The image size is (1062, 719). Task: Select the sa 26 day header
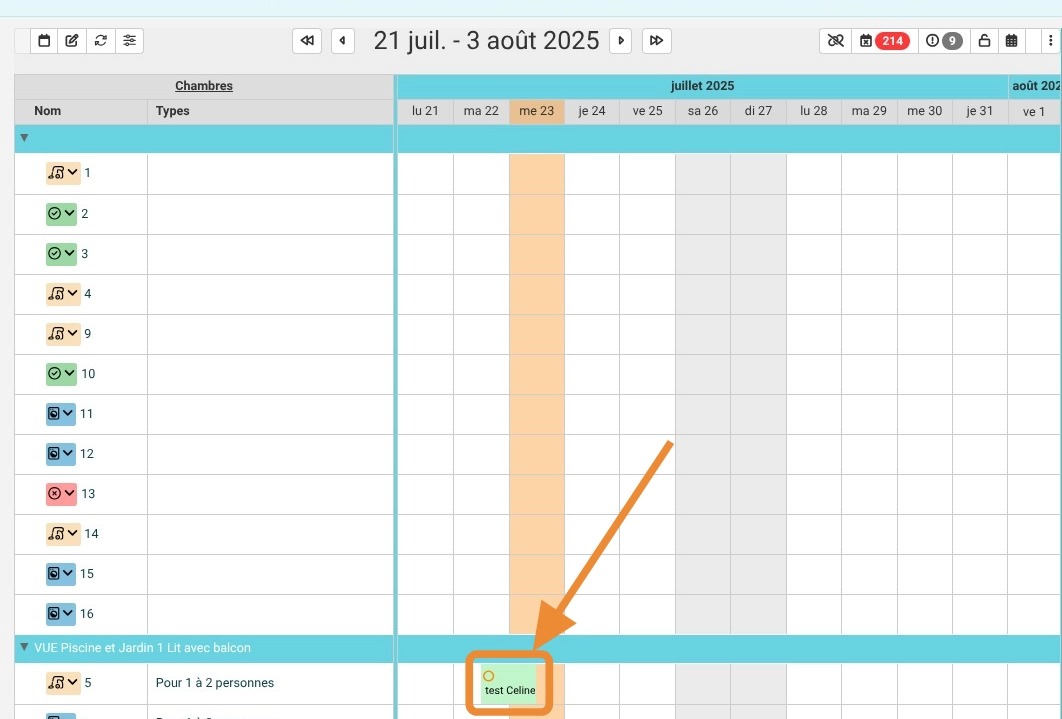point(703,111)
